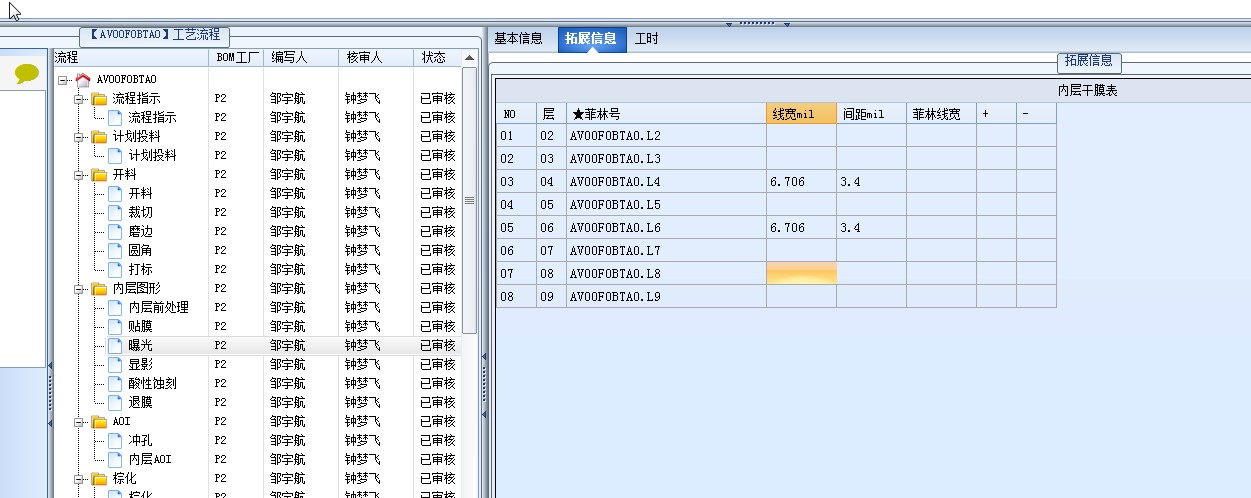This screenshot has width=1251, height=498.
Task: Open the 工时 tab
Action: (x=647, y=39)
